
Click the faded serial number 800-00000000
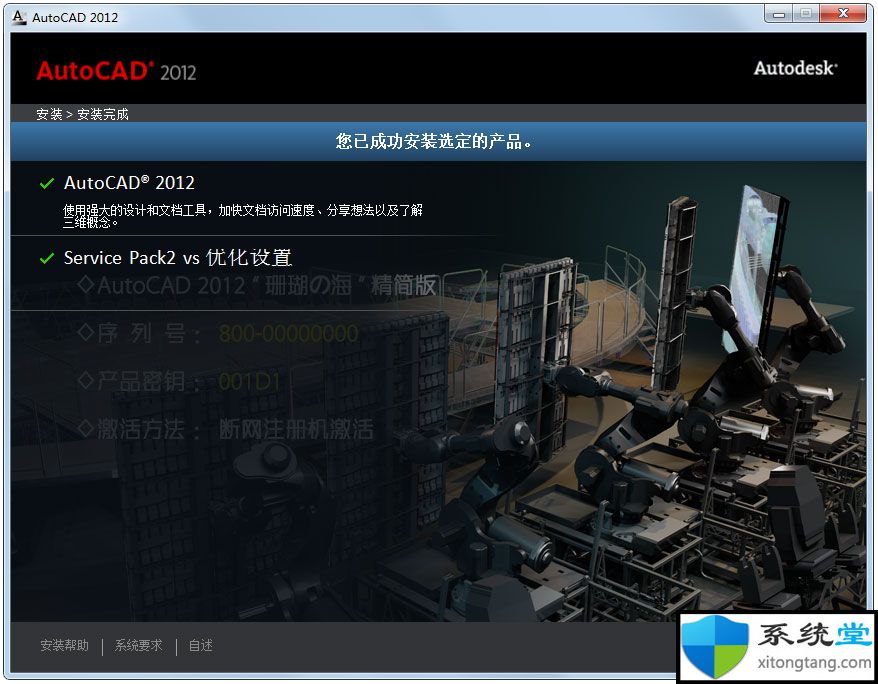click(288, 334)
